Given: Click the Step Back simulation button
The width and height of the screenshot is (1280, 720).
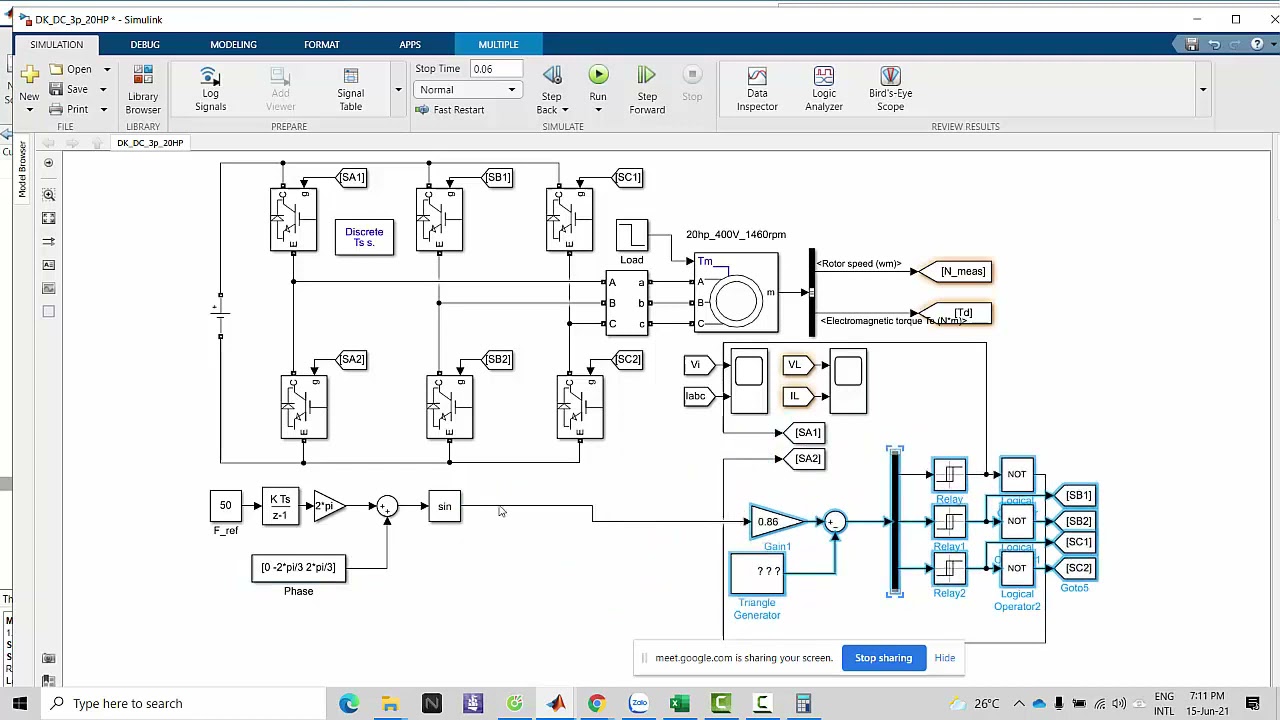Looking at the screenshot, I should click(x=552, y=76).
